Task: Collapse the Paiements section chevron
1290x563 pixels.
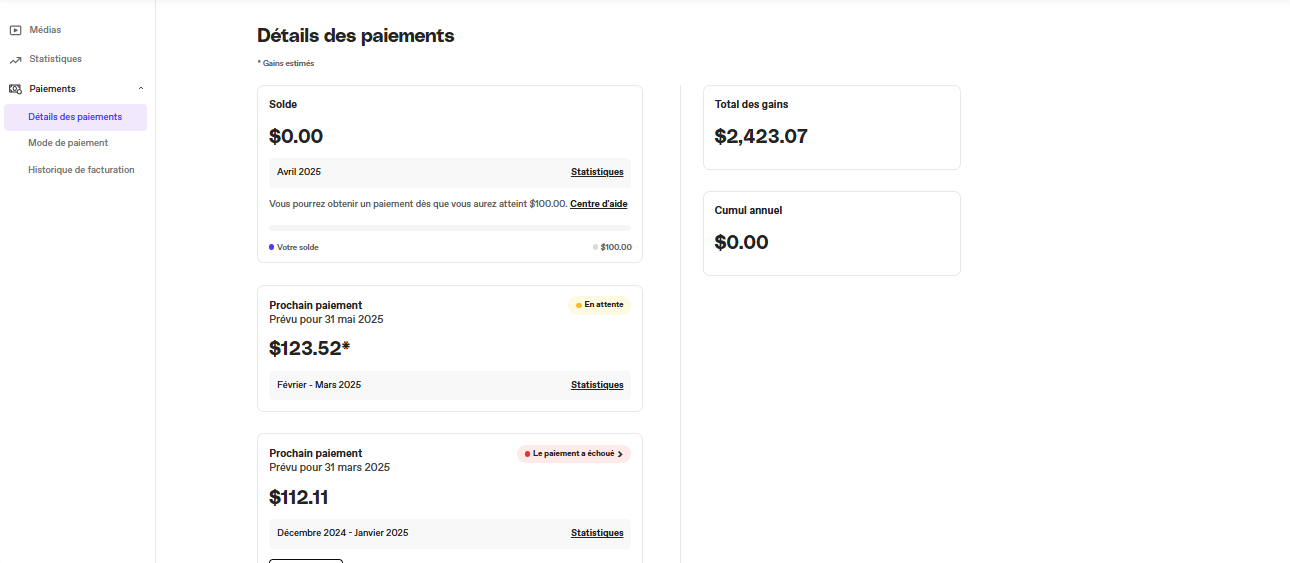Action: (x=141, y=89)
